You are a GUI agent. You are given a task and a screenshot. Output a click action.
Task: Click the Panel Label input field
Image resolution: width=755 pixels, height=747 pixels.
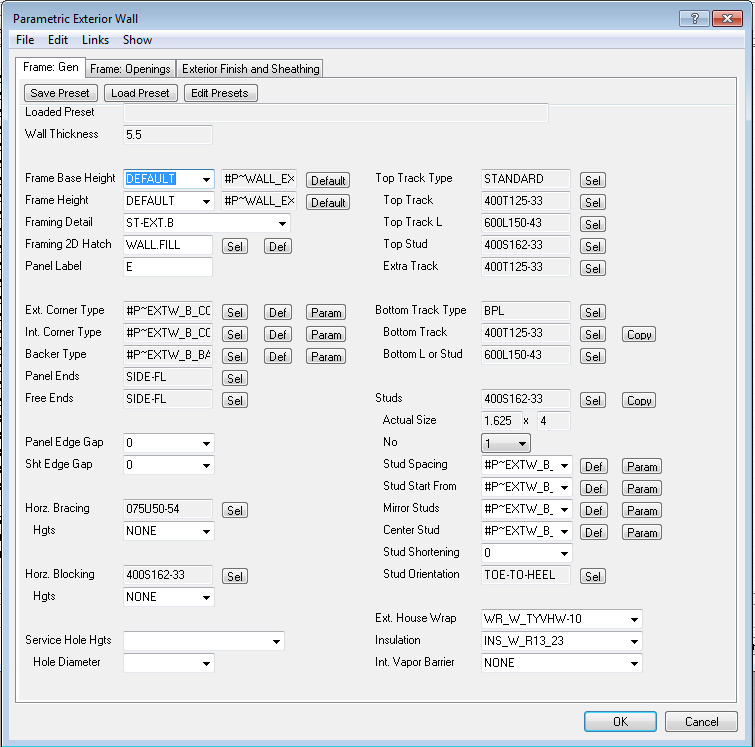[168, 268]
